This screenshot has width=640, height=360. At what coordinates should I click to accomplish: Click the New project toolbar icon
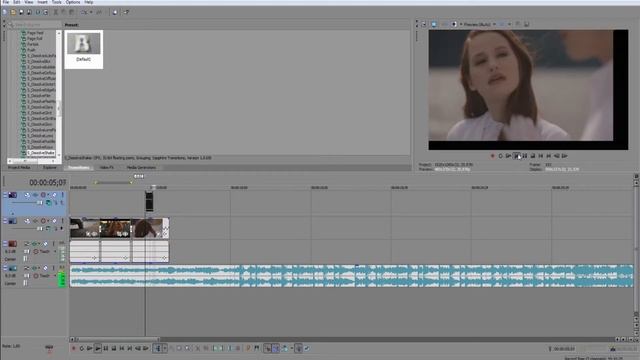tap(5, 12)
